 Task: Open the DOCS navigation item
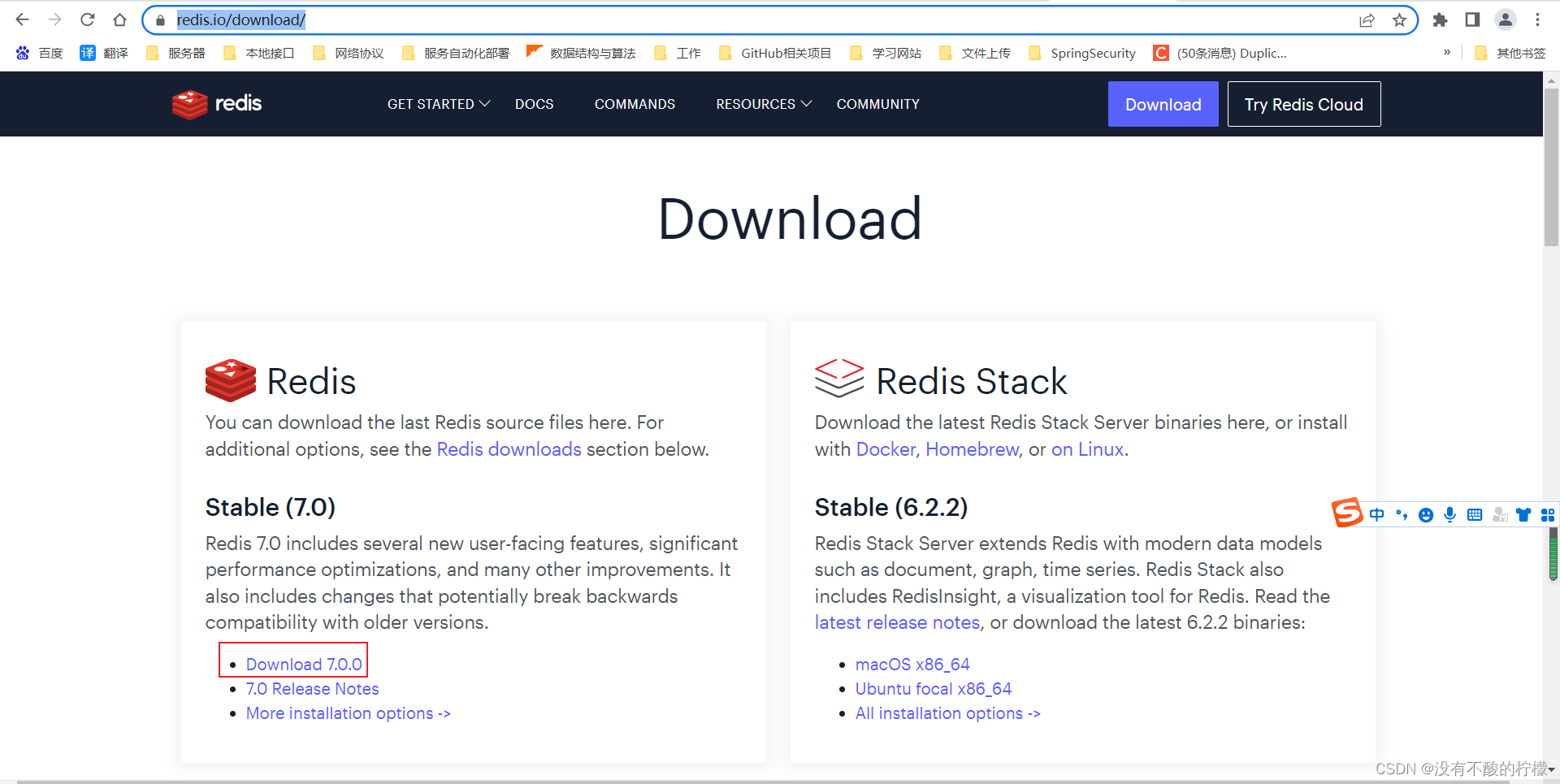[535, 104]
